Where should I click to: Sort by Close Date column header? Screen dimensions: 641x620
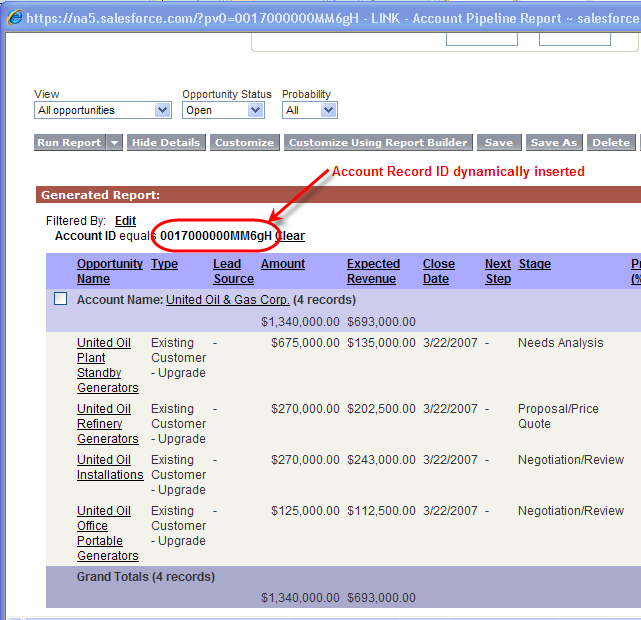pyautogui.click(x=439, y=271)
